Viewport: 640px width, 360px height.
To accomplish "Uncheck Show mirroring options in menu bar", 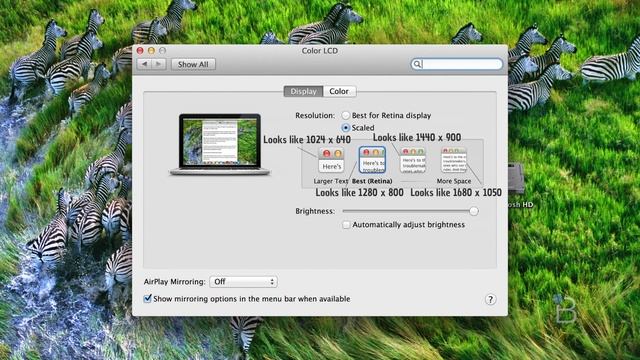I will (x=147, y=299).
